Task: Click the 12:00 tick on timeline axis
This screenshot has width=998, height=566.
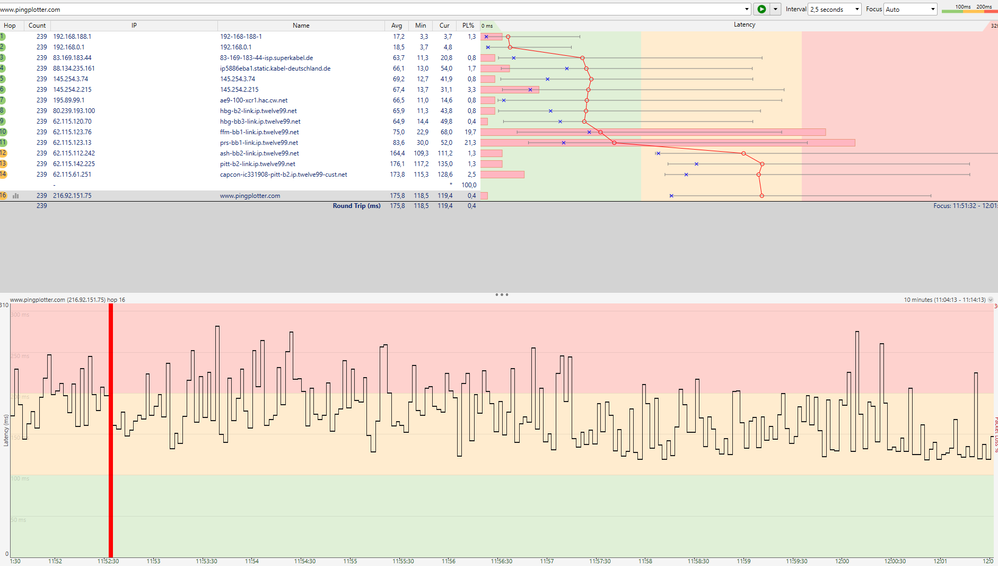Action: (842, 562)
